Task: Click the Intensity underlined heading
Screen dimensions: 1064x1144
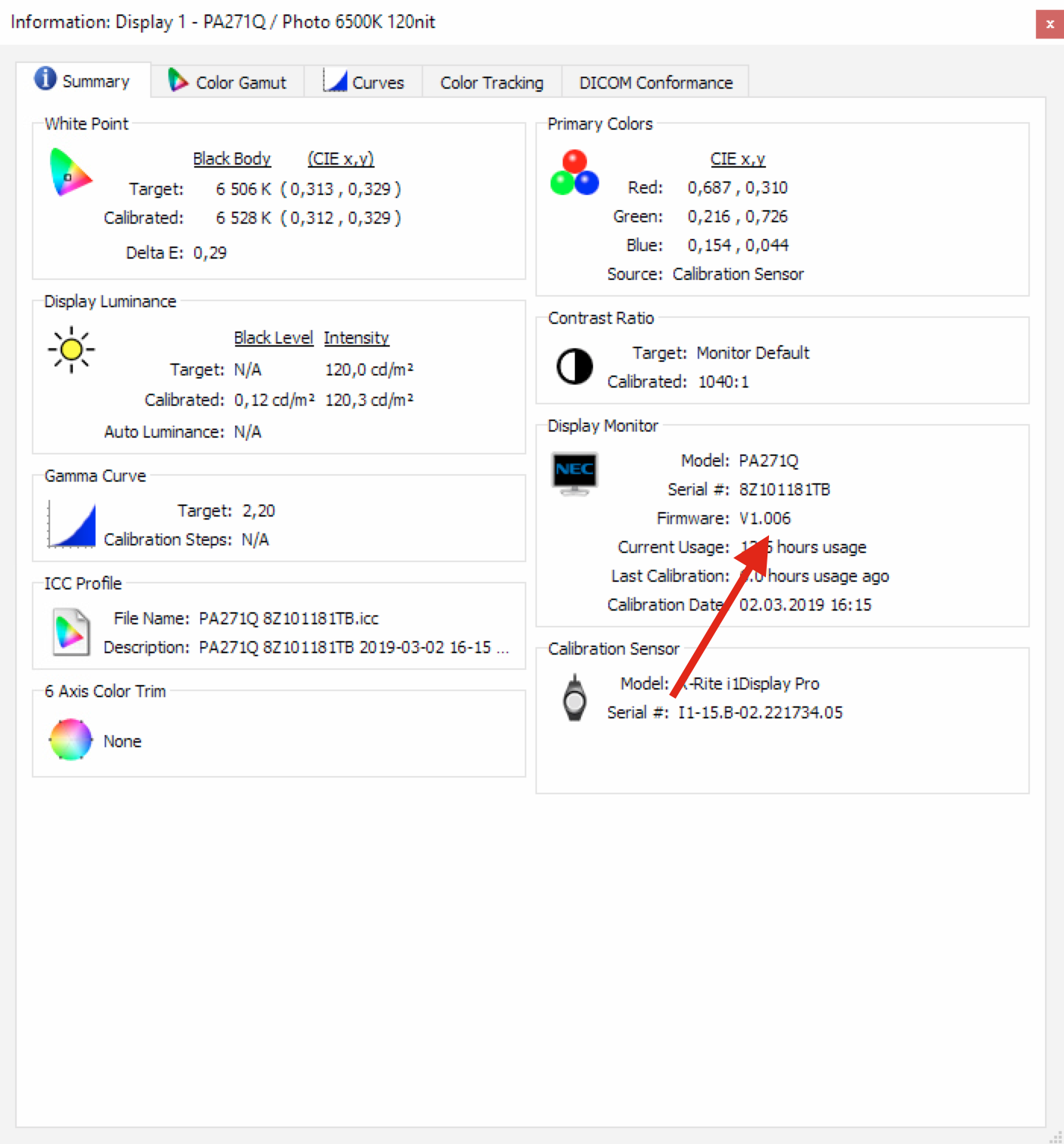Action: point(356,338)
